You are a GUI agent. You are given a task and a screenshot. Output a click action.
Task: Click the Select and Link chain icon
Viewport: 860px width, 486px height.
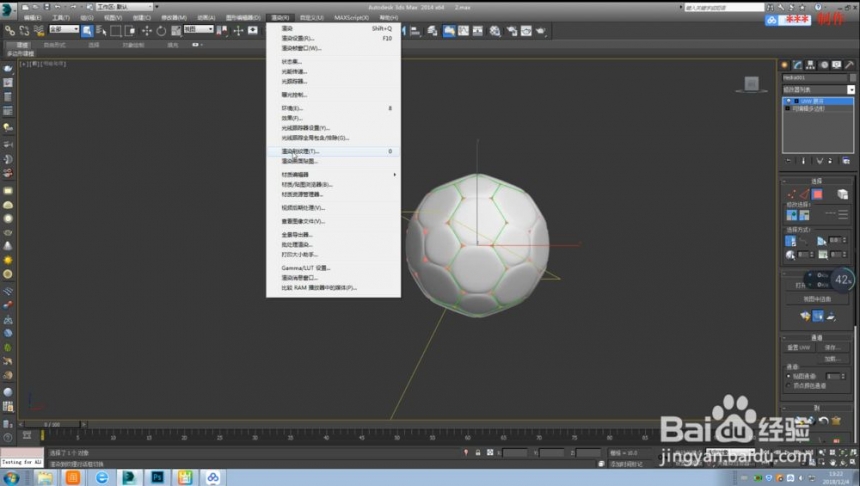pyautogui.click(x=10, y=31)
